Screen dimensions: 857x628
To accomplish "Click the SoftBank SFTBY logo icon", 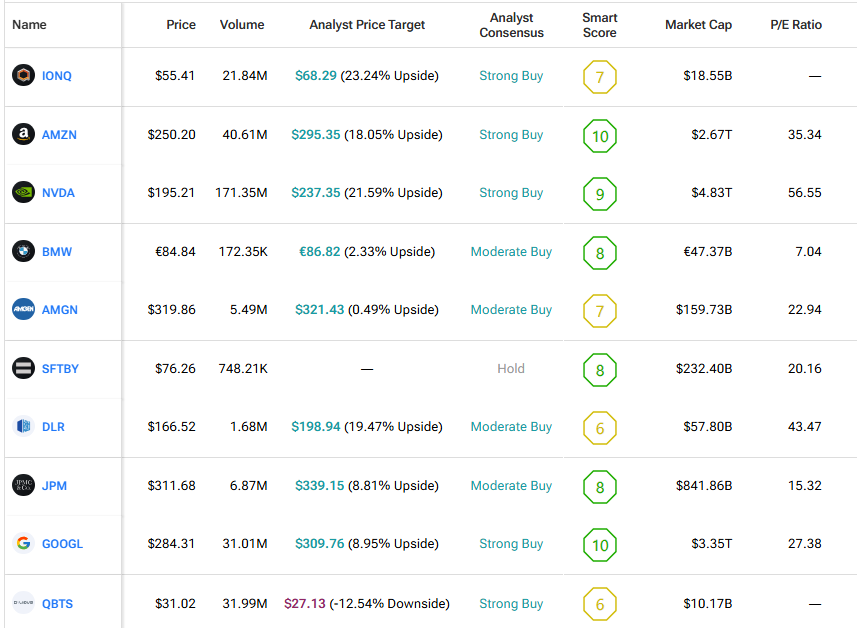I will pos(23,369).
